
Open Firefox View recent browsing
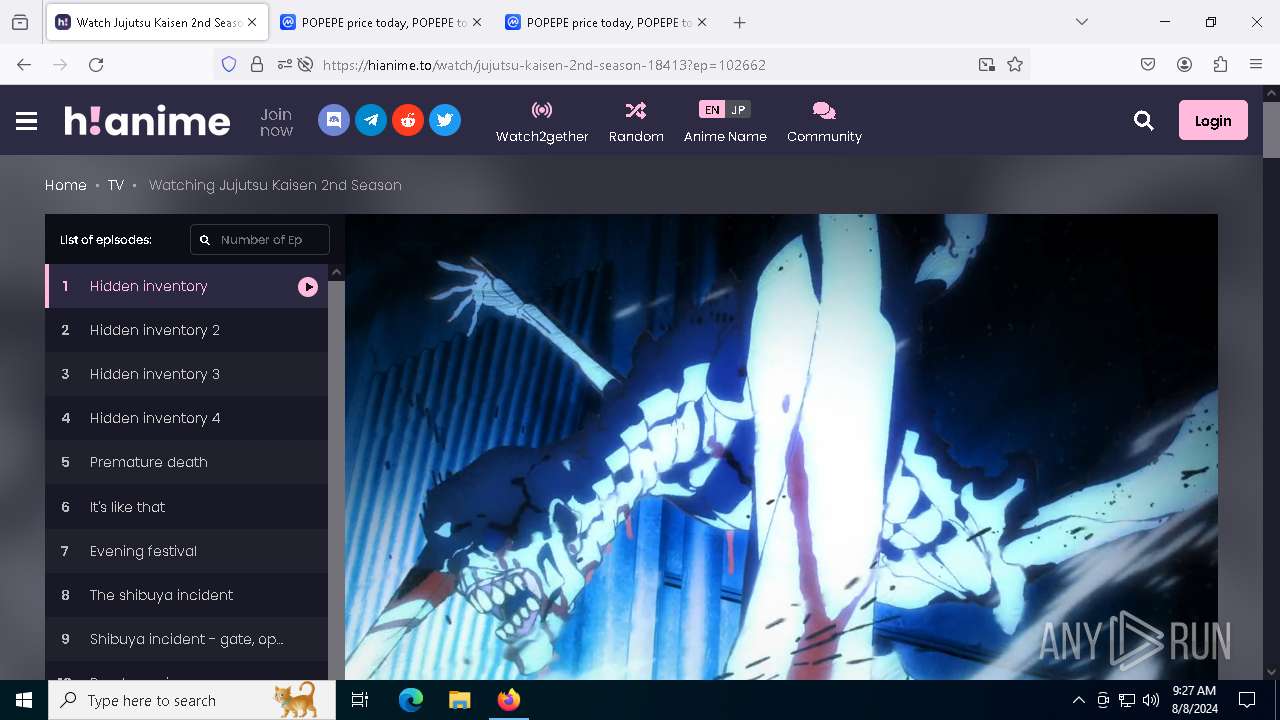coord(20,22)
